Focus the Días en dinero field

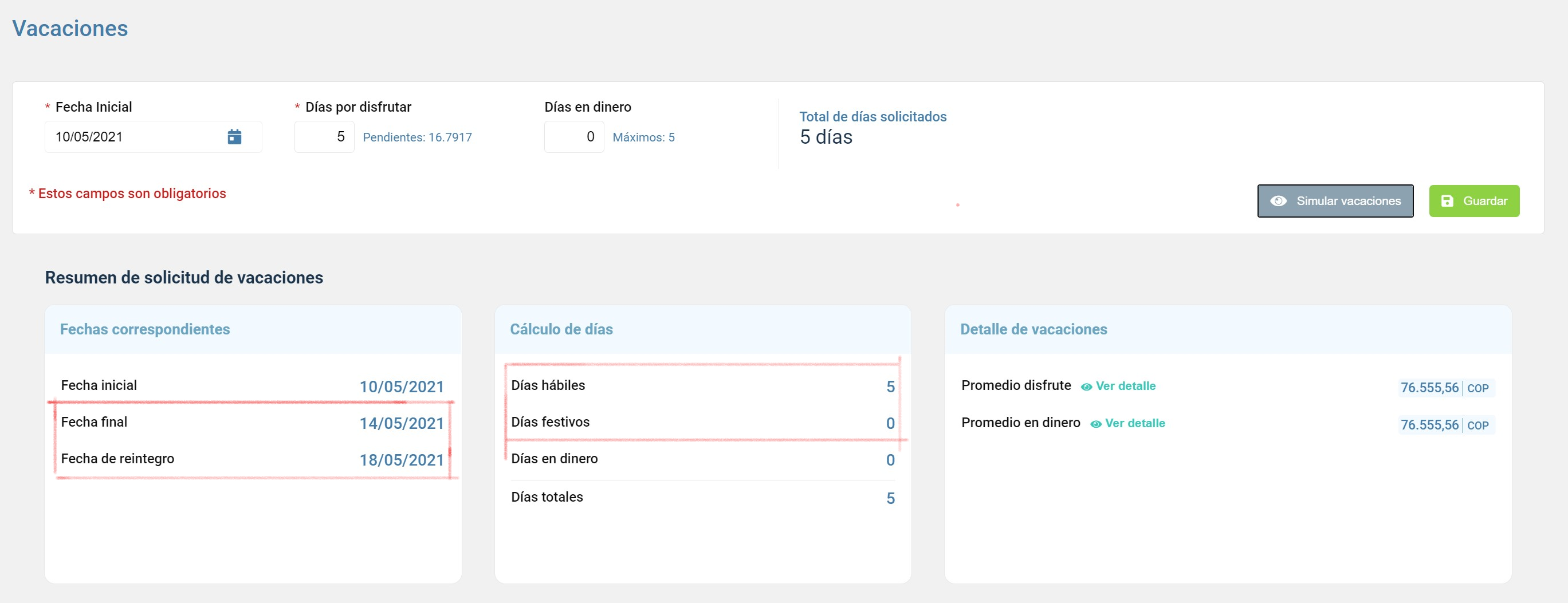pyautogui.click(x=573, y=137)
